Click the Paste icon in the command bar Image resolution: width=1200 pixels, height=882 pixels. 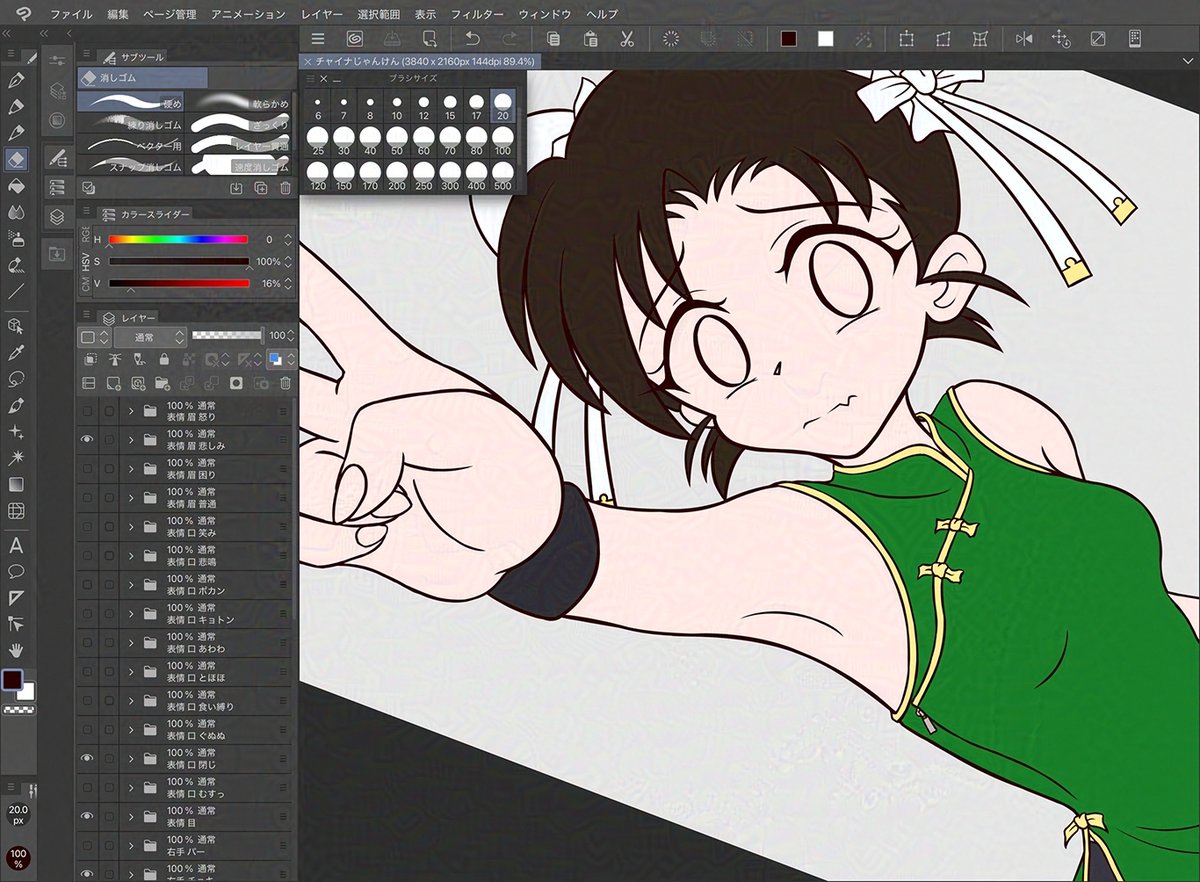tap(590, 39)
